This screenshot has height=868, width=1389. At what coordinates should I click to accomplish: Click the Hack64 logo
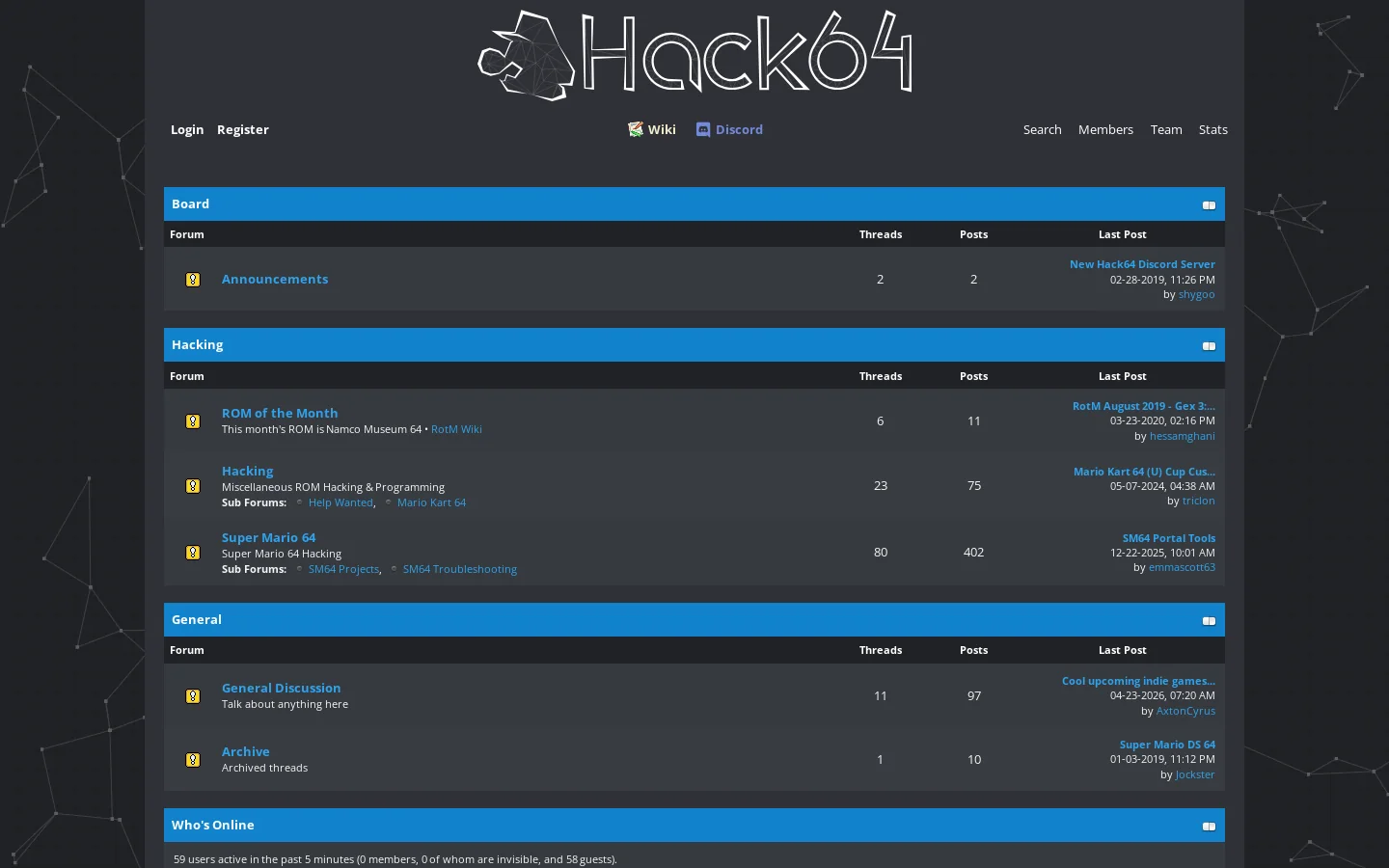pos(694,55)
